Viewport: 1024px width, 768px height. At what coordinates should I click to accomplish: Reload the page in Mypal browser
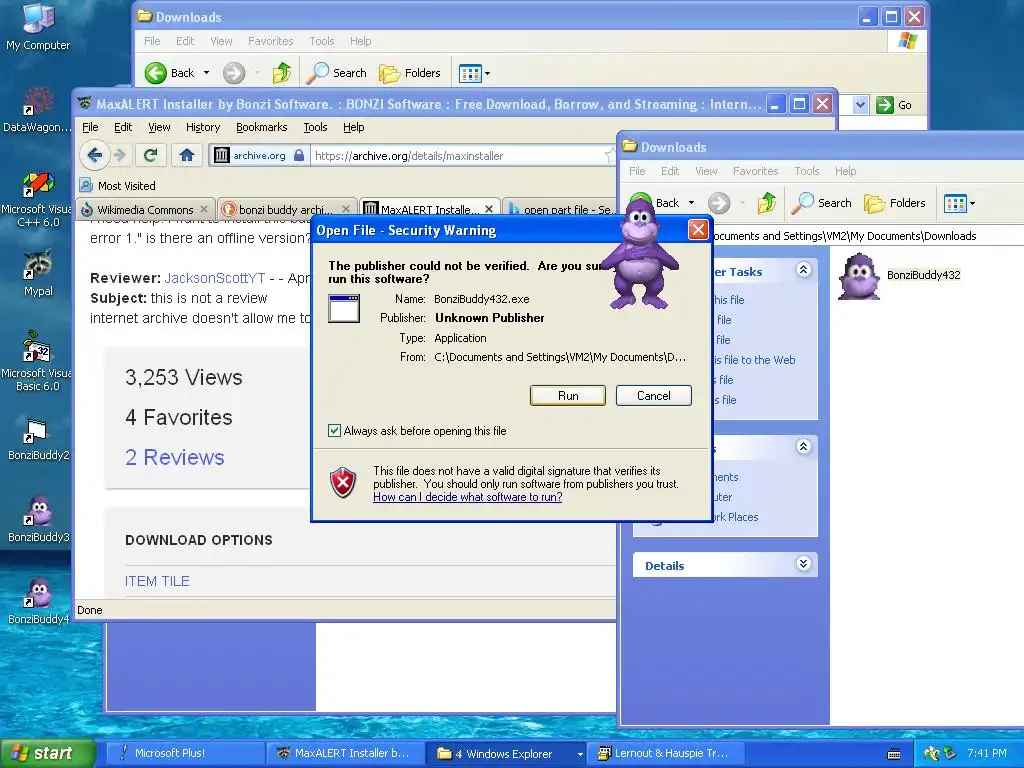[150, 155]
